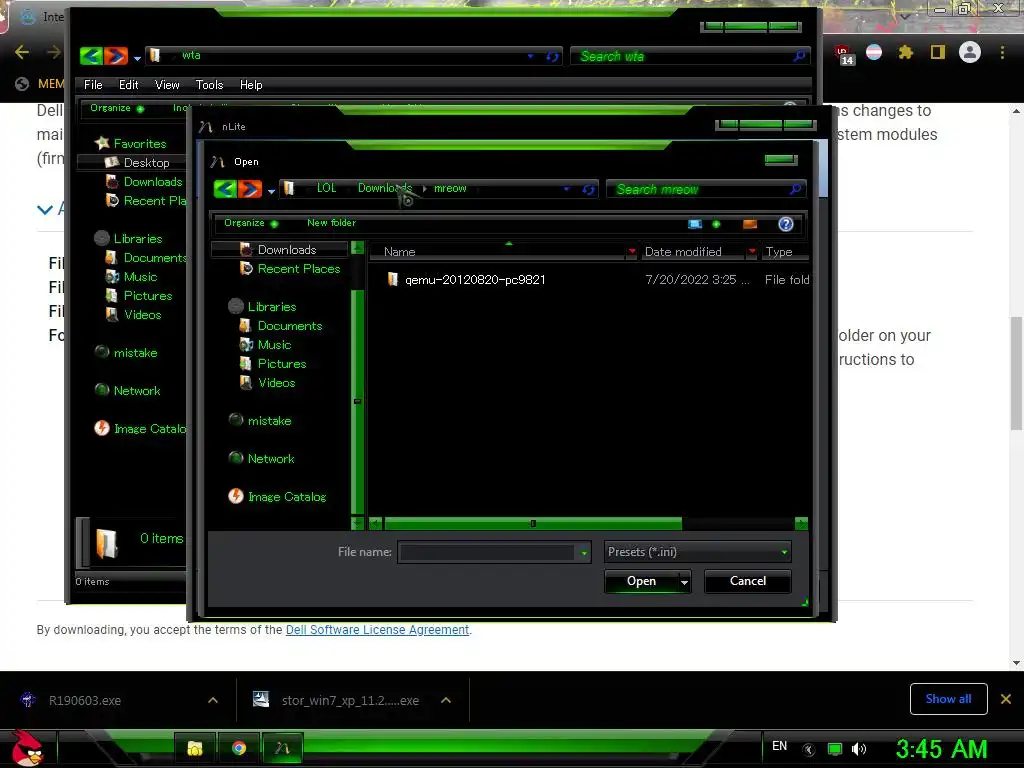Click LOL in the dialog address bar
1024x768 pixels.
[x=326, y=188]
